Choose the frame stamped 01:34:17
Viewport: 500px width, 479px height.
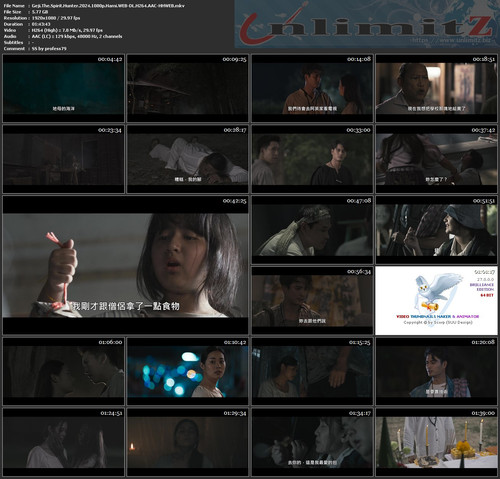coord(312,442)
